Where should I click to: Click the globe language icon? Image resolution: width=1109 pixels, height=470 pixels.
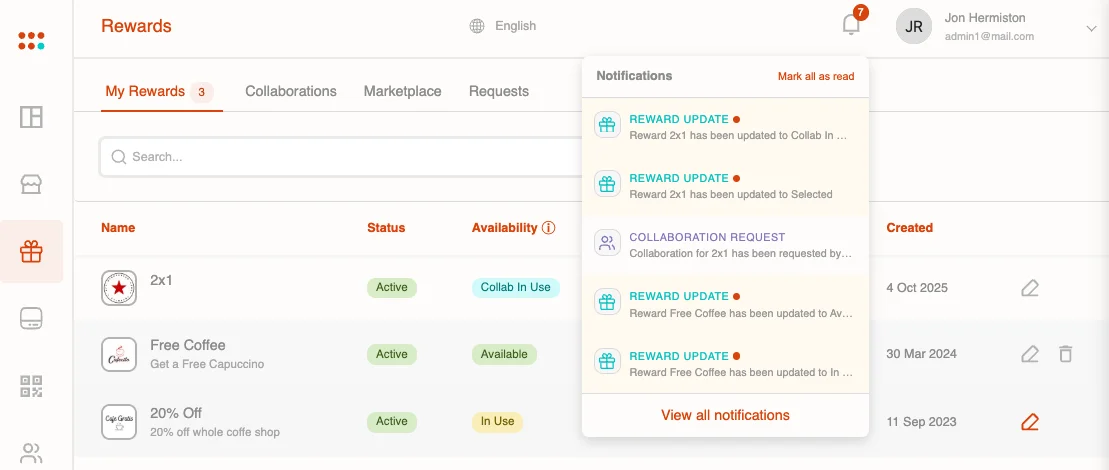[477, 26]
